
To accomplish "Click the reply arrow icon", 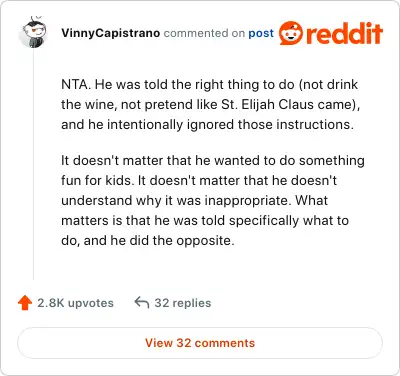I will coord(141,303).
